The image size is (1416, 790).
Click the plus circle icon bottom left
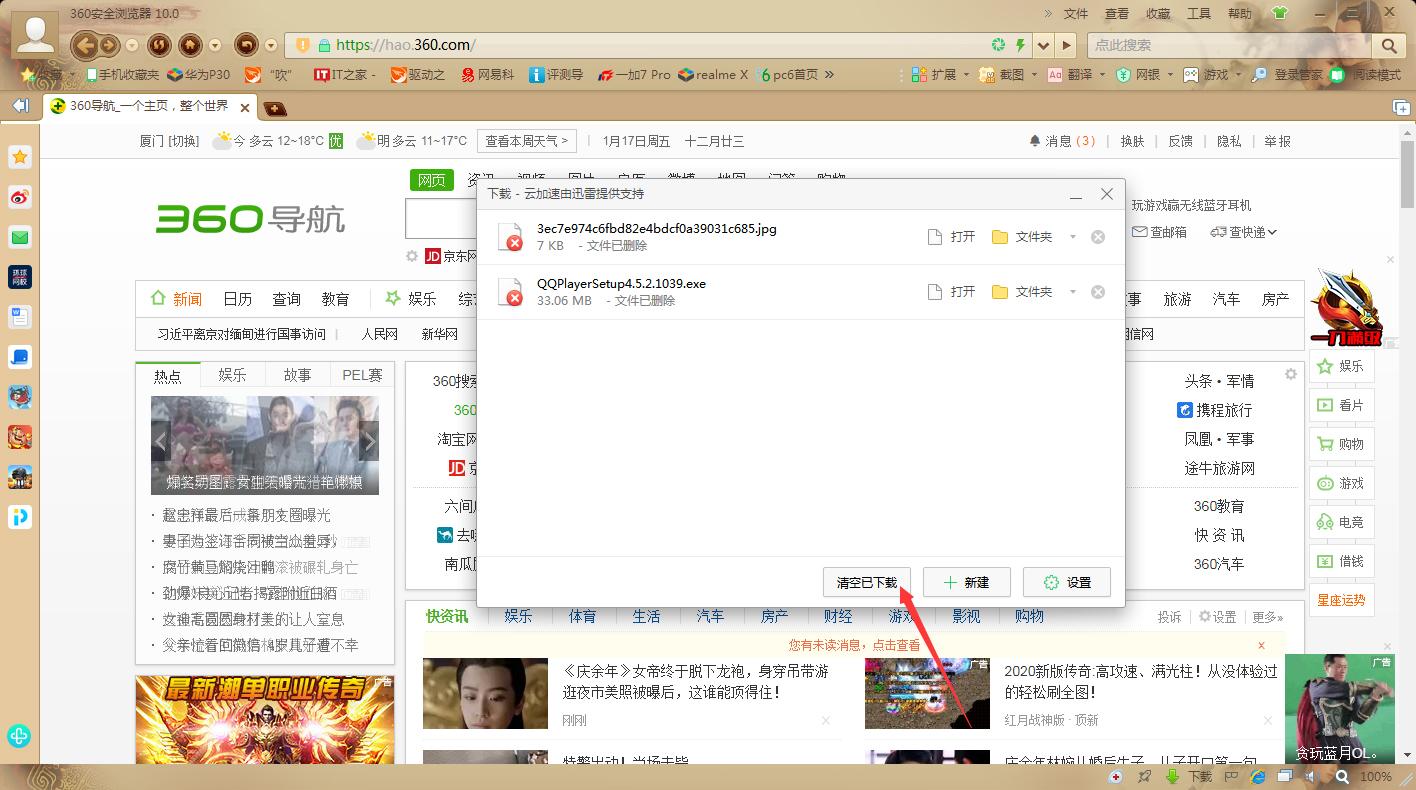[19, 736]
